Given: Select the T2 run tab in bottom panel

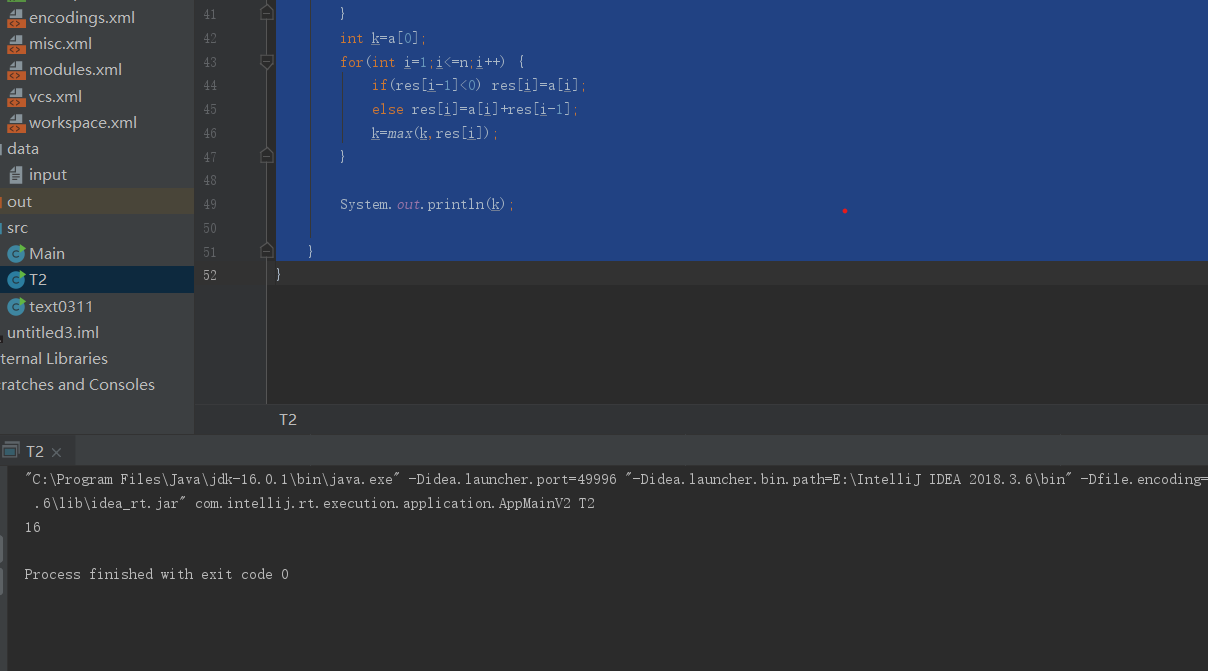Looking at the screenshot, I should pyautogui.click(x=35, y=451).
